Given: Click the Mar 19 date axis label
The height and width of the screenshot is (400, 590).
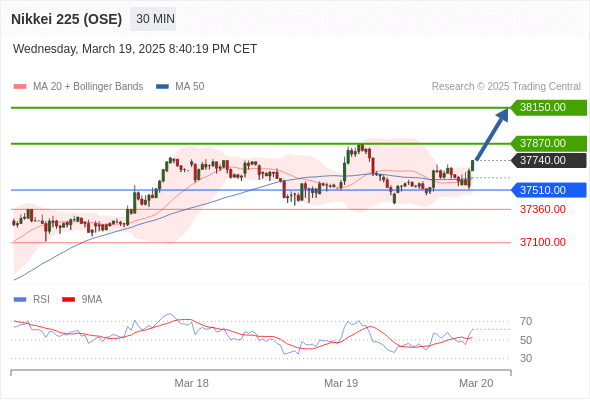Looking at the screenshot, I should point(341,383).
